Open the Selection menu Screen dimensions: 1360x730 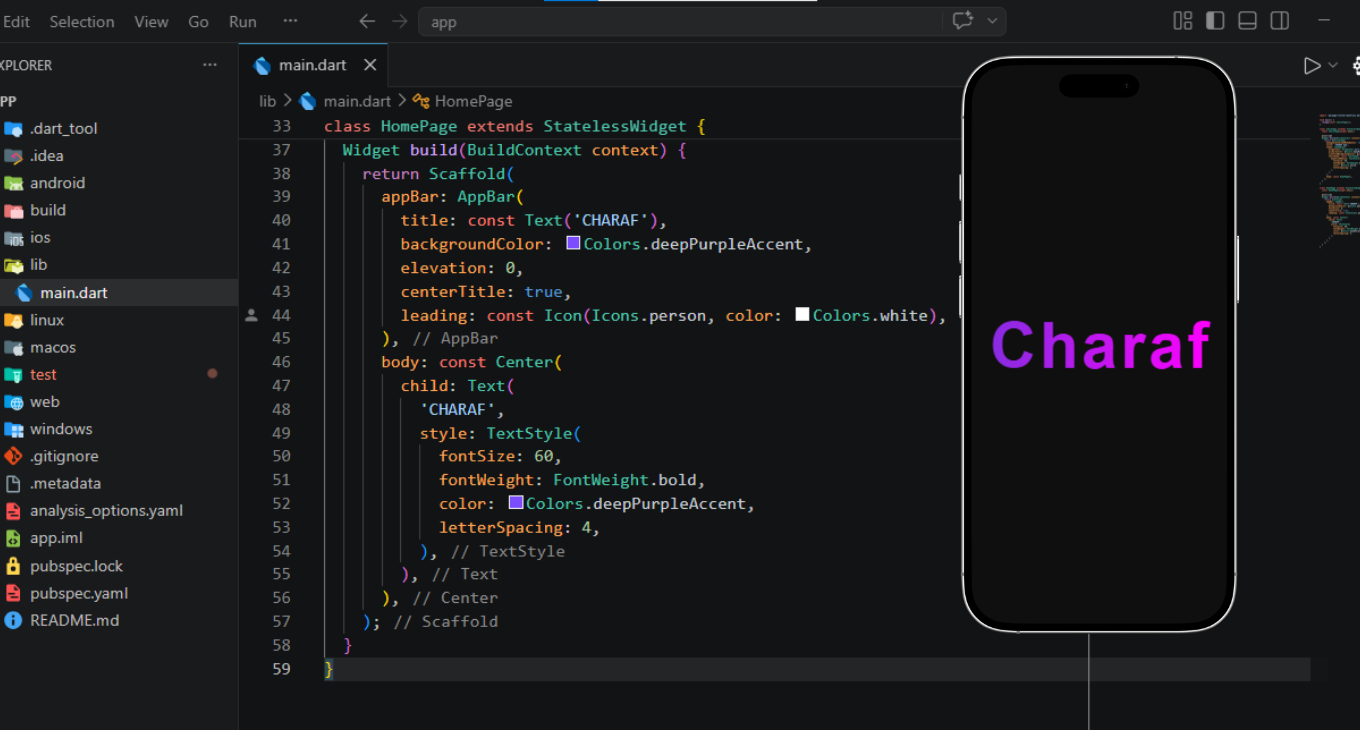point(82,21)
